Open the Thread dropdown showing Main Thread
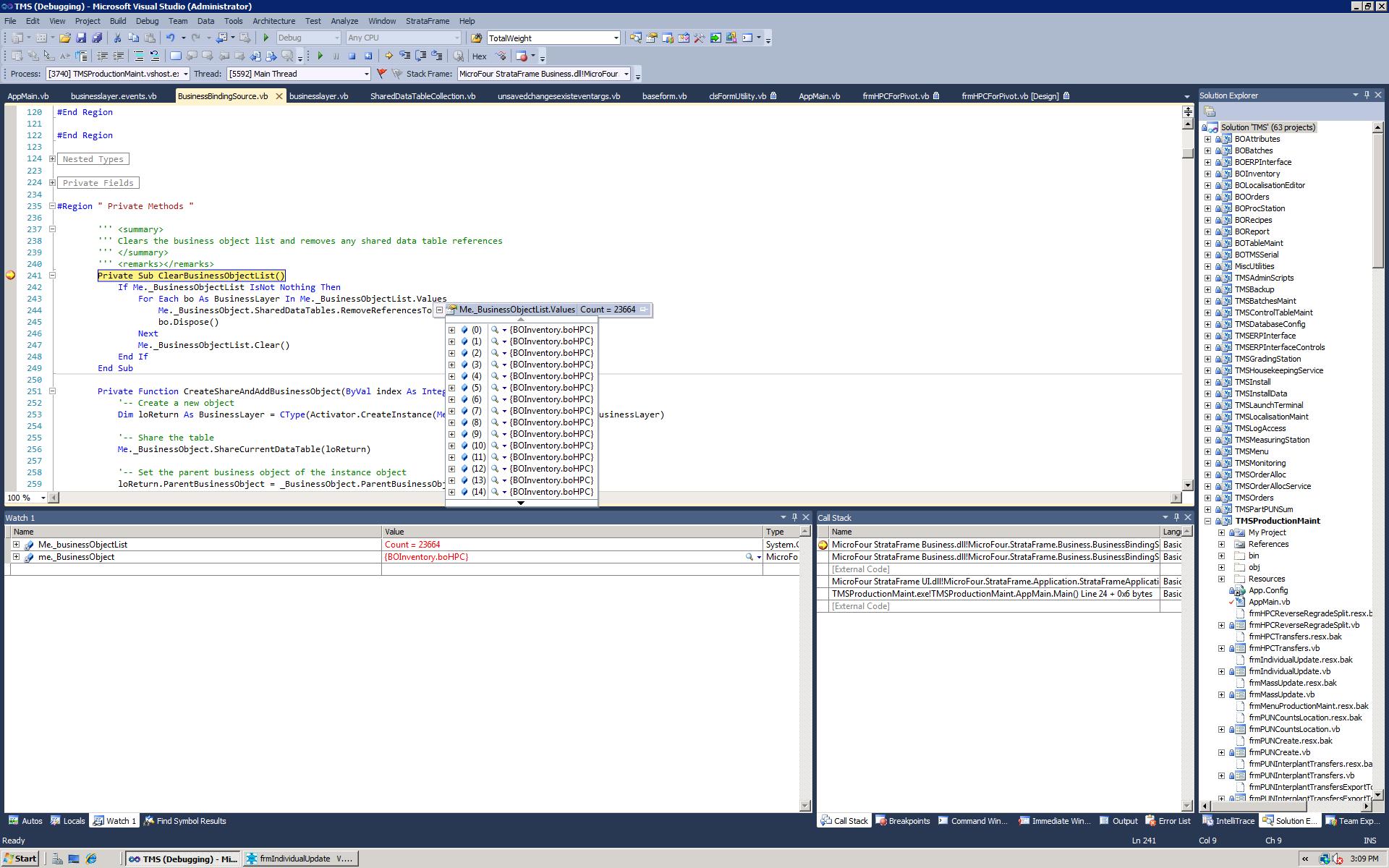Screen dimensions: 1389x868 tap(366, 74)
